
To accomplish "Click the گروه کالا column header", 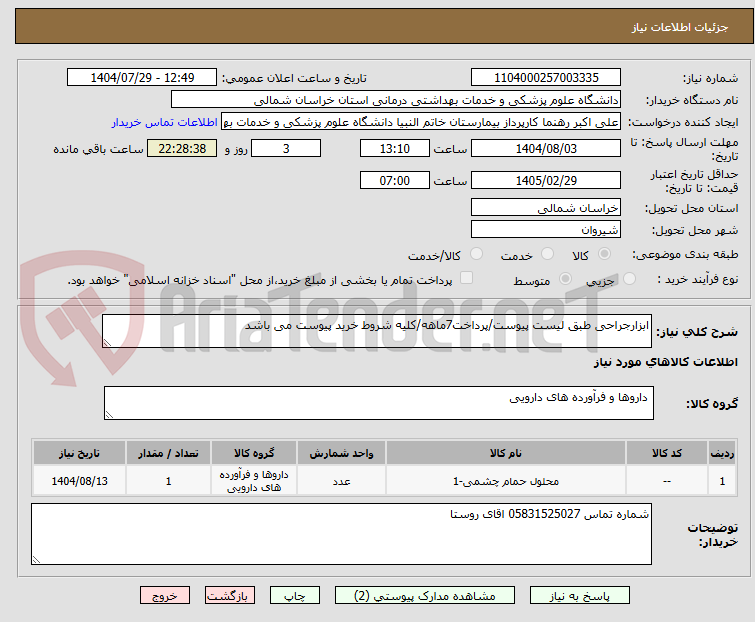I will click(254, 453).
